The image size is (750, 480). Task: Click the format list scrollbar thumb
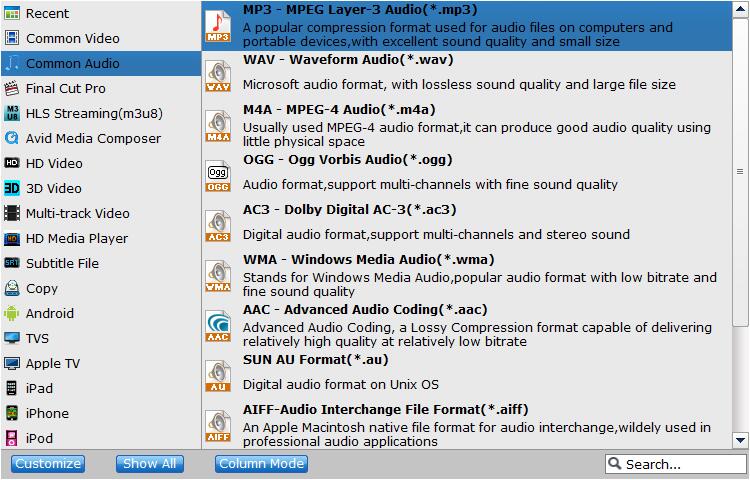point(740,172)
